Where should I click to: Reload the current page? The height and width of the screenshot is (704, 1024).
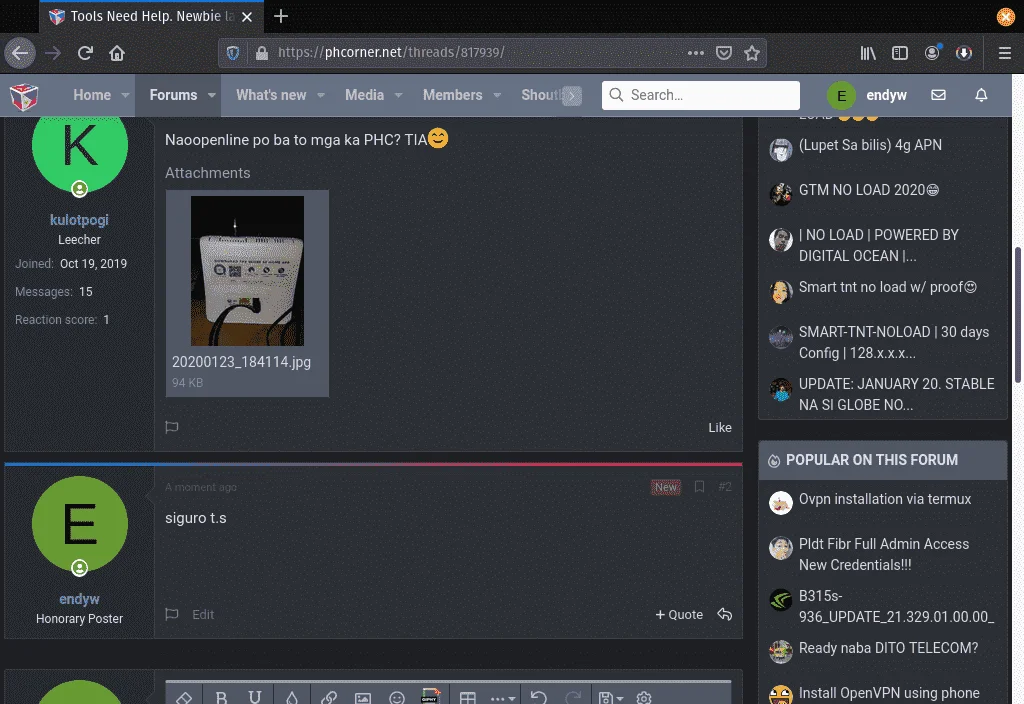(x=86, y=53)
